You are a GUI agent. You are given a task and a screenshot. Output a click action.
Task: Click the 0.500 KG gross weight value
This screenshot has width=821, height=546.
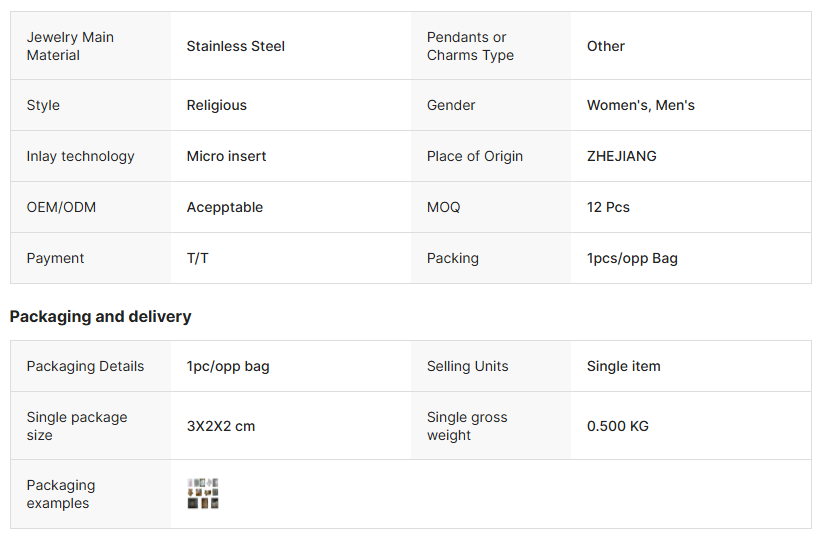pyautogui.click(x=618, y=426)
